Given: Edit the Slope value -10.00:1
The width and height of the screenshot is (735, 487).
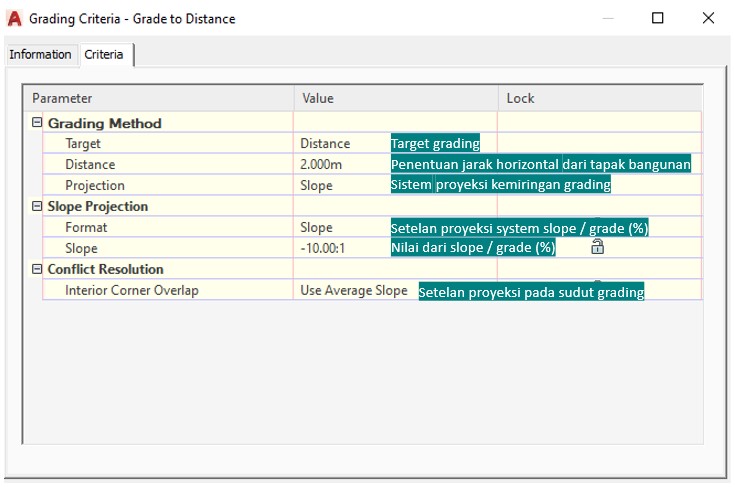Looking at the screenshot, I should pyautogui.click(x=323, y=248).
